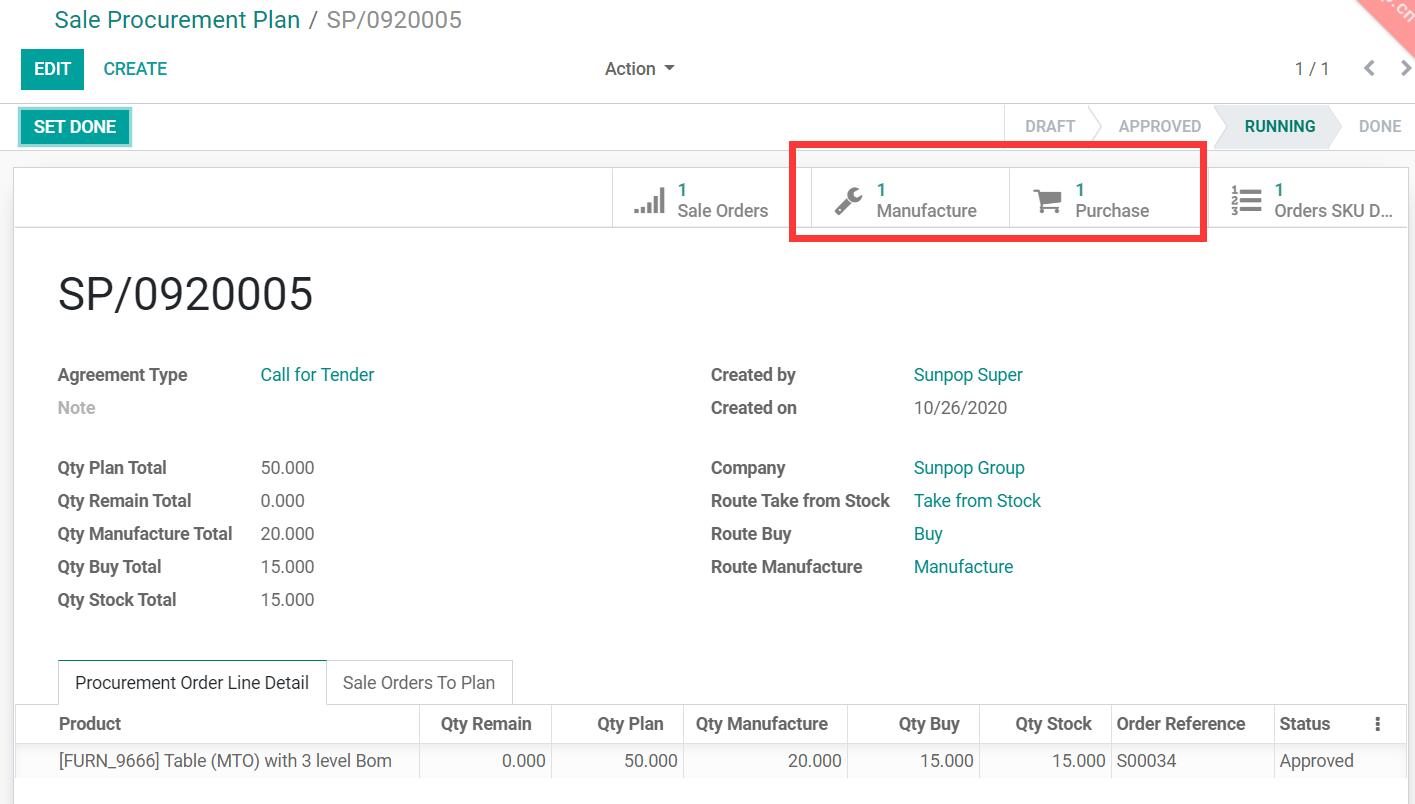1415x804 pixels.
Task: Open the Call for Tender link
Action: point(317,375)
